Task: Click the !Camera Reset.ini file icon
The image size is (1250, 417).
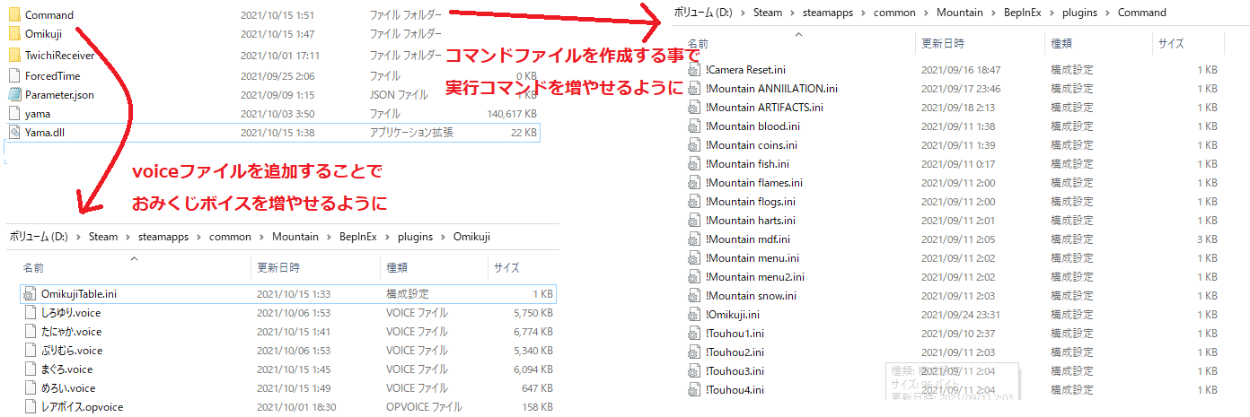Action: coord(695,69)
